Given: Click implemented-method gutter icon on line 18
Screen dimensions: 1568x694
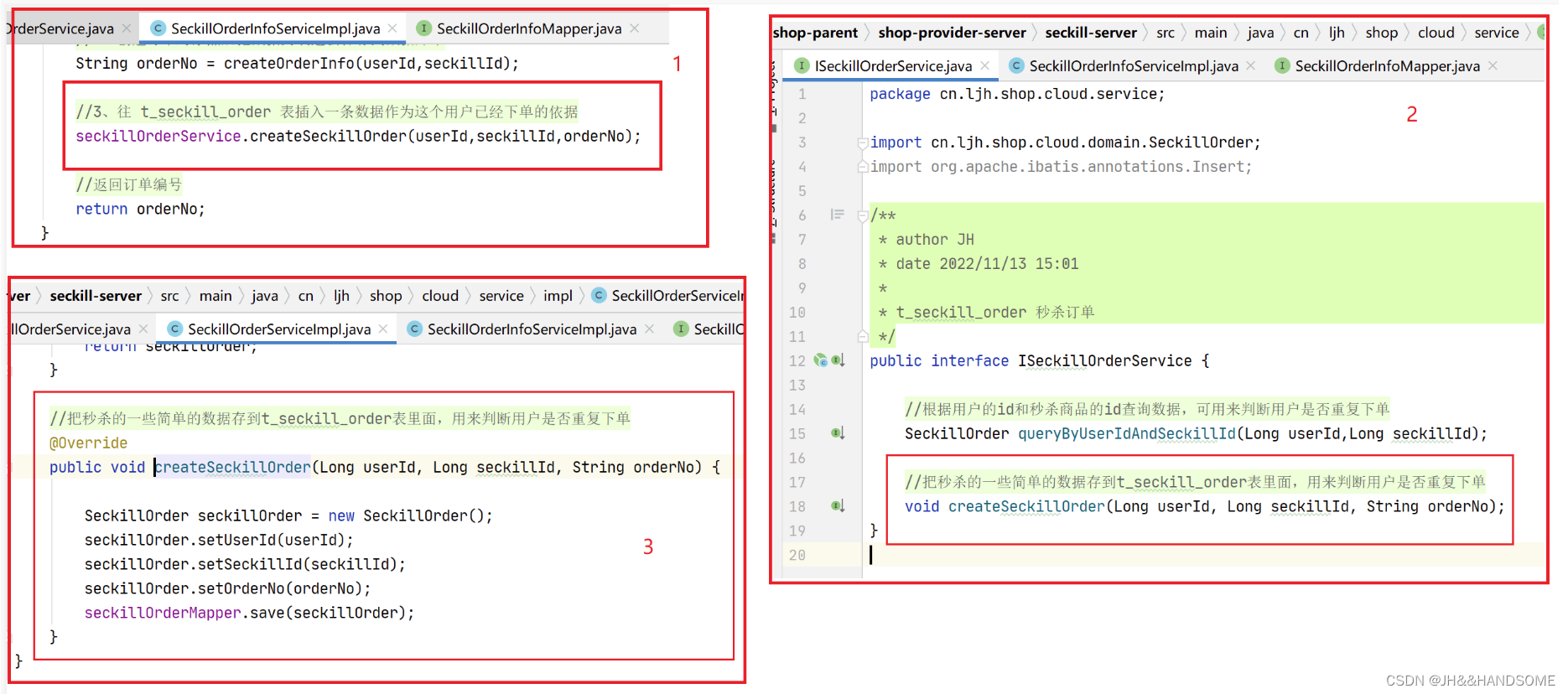Looking at the screenshot, I should tap(838, 506).
